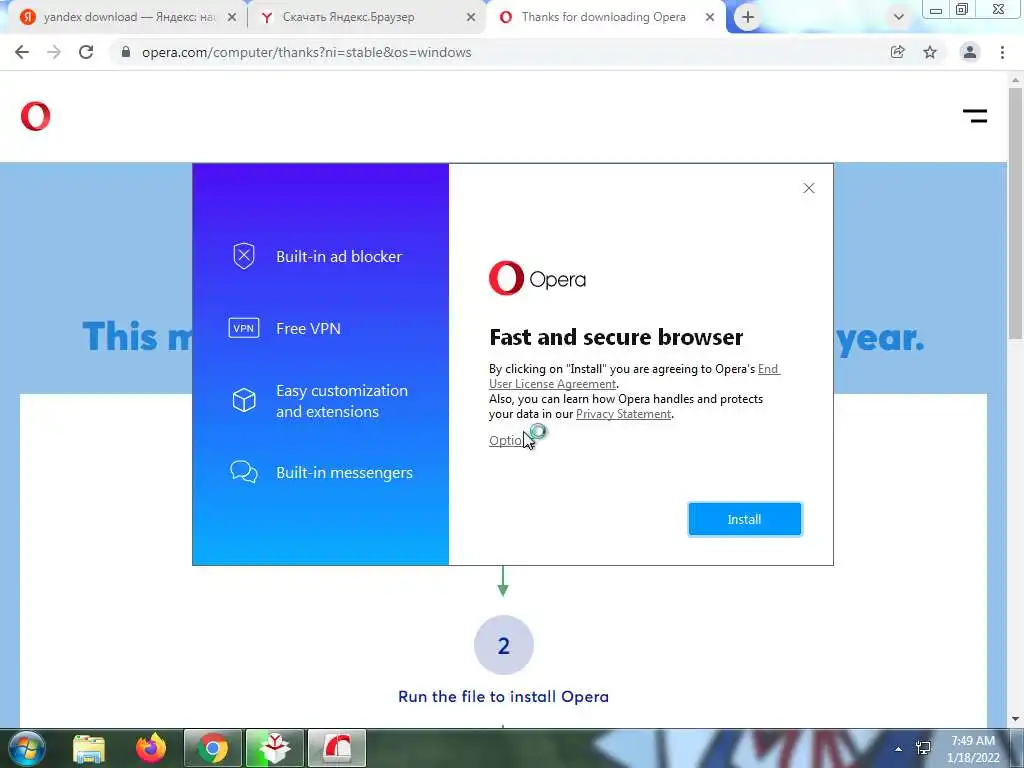Go back to the previous page
The width and height of the screenshot is (1024, 768).
(x=22, y=52)
